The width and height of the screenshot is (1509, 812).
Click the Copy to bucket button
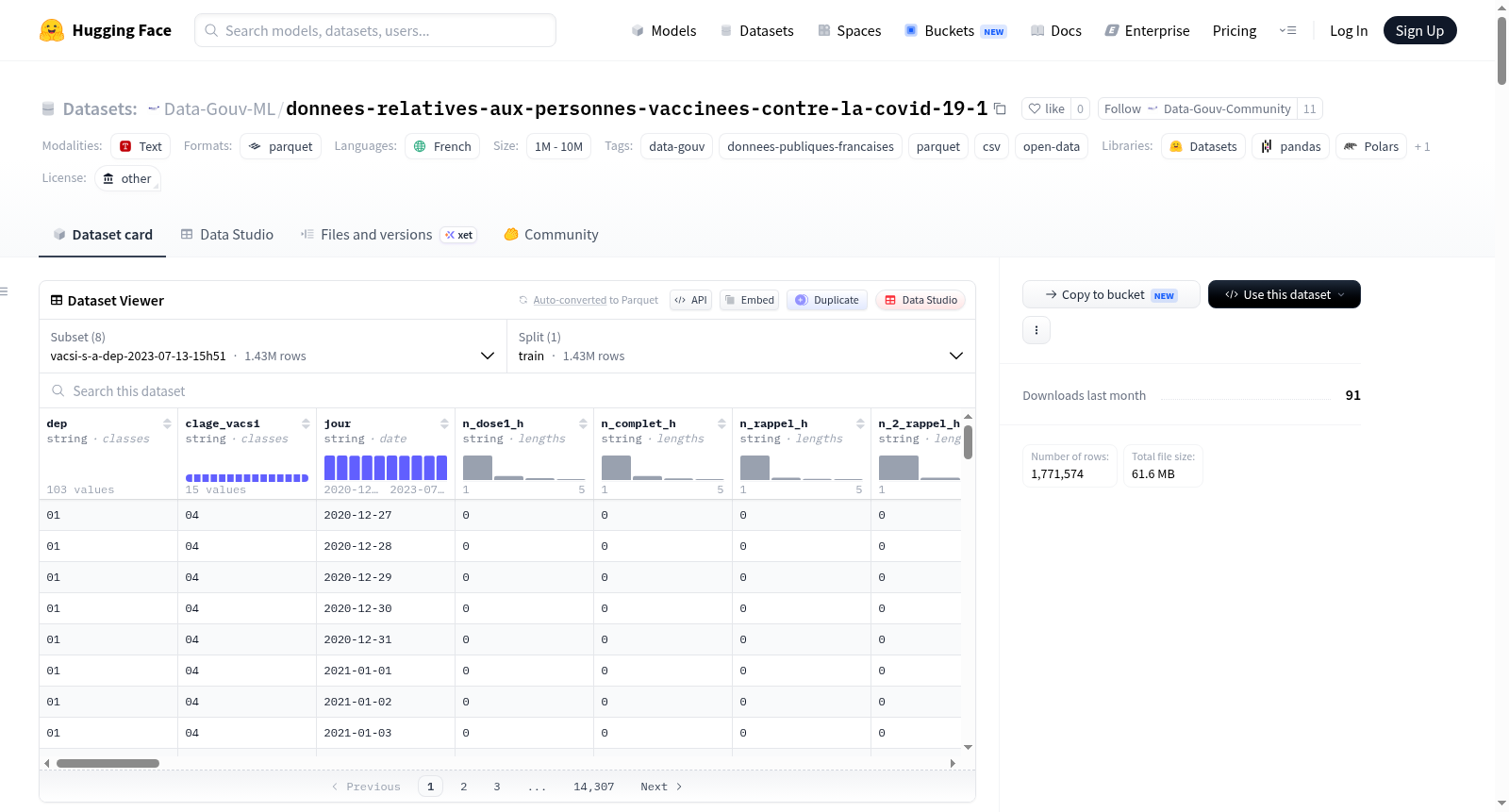(x=1111, y=294)
